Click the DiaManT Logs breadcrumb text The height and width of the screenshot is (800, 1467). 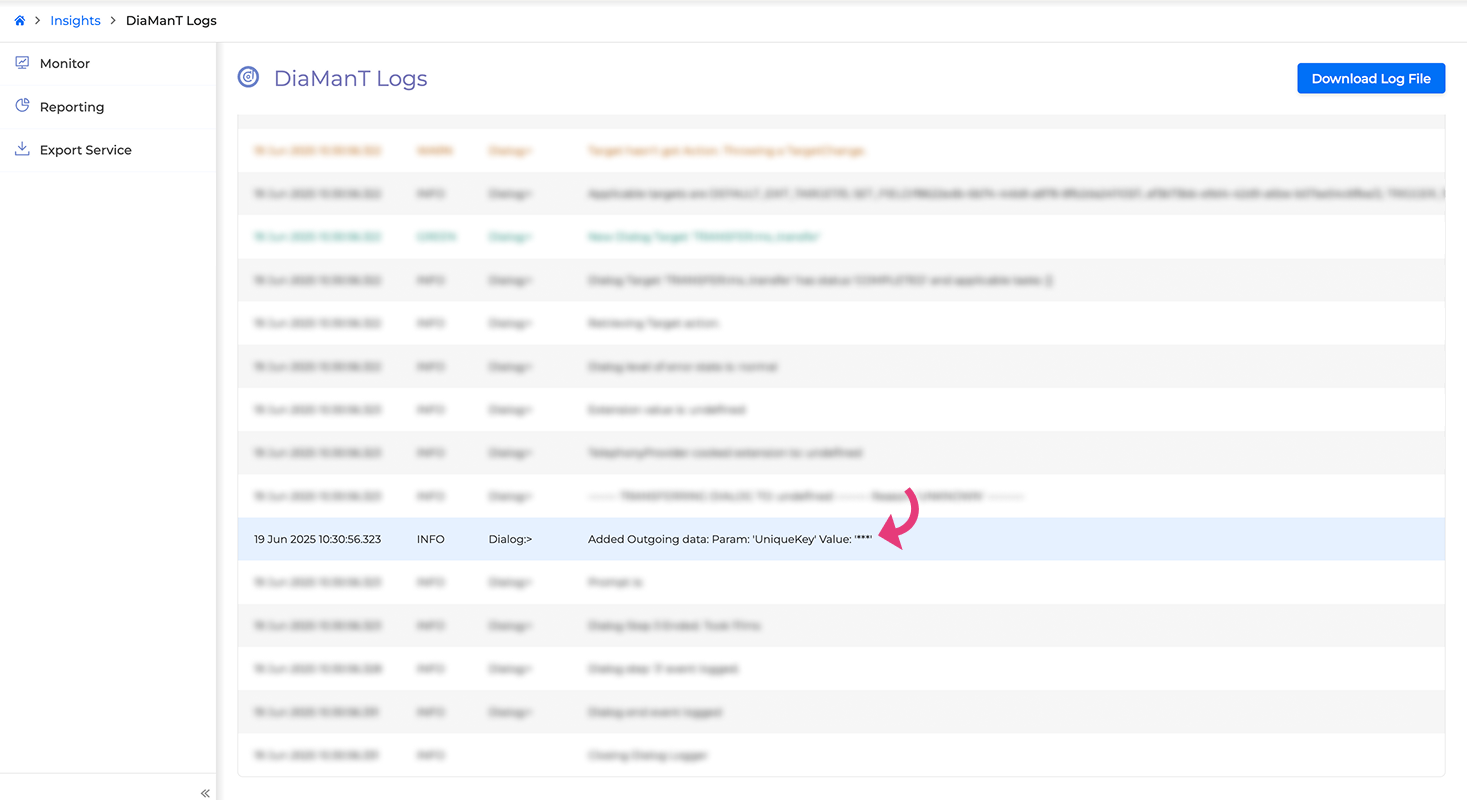click(171, 20)
